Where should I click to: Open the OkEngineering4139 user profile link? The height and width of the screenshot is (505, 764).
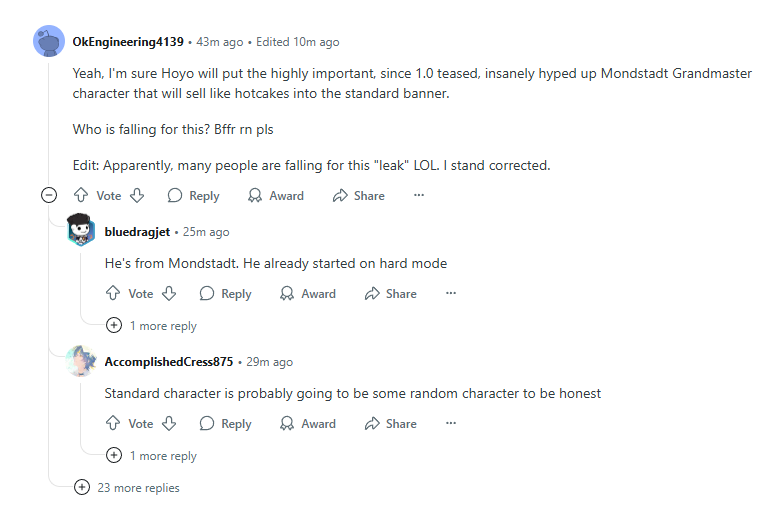click(128, 42)
